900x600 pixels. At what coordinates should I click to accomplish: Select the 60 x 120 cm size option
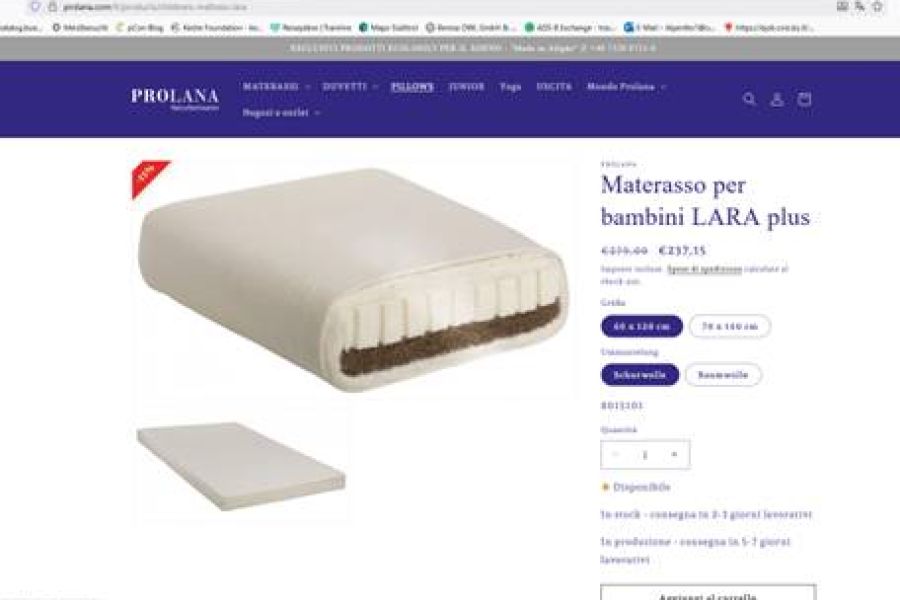(x=642, y=326)
